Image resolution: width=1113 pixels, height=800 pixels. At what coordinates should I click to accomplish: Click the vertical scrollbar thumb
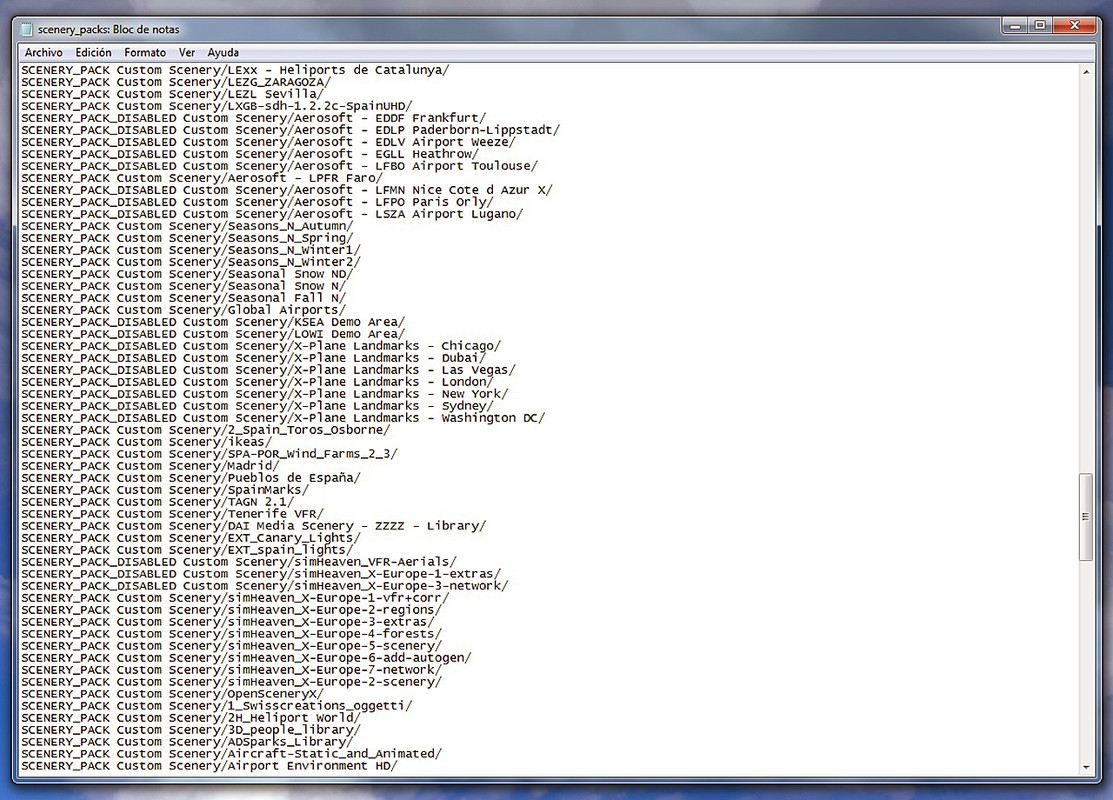coord(1086,517)
